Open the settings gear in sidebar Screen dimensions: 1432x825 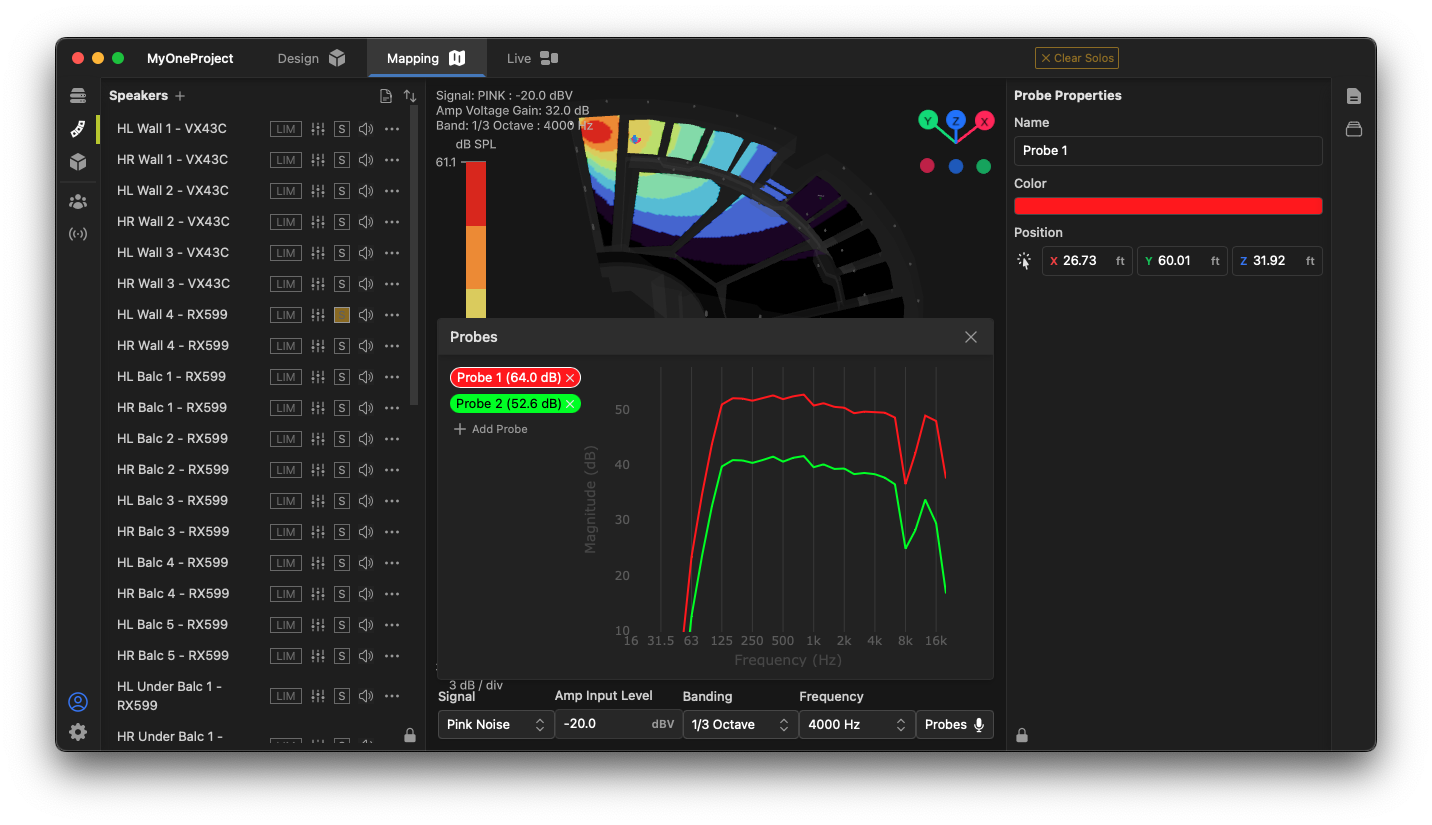tap(78, 732)
